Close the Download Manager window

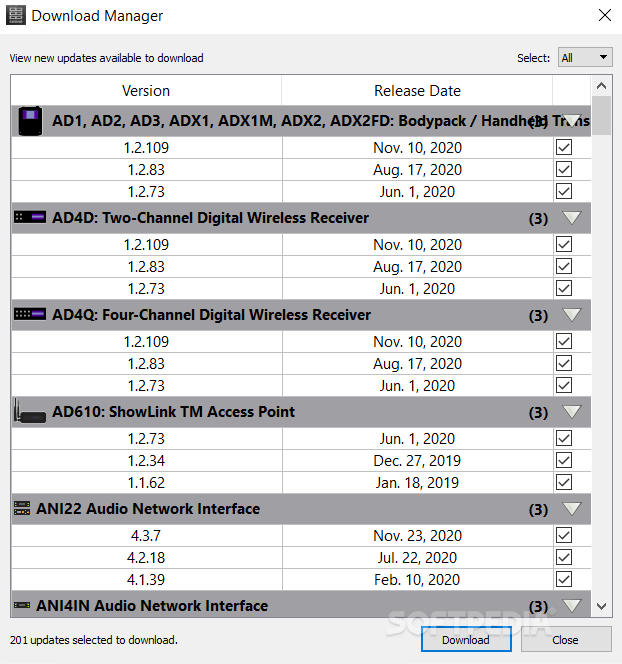[x=605, y=15]
